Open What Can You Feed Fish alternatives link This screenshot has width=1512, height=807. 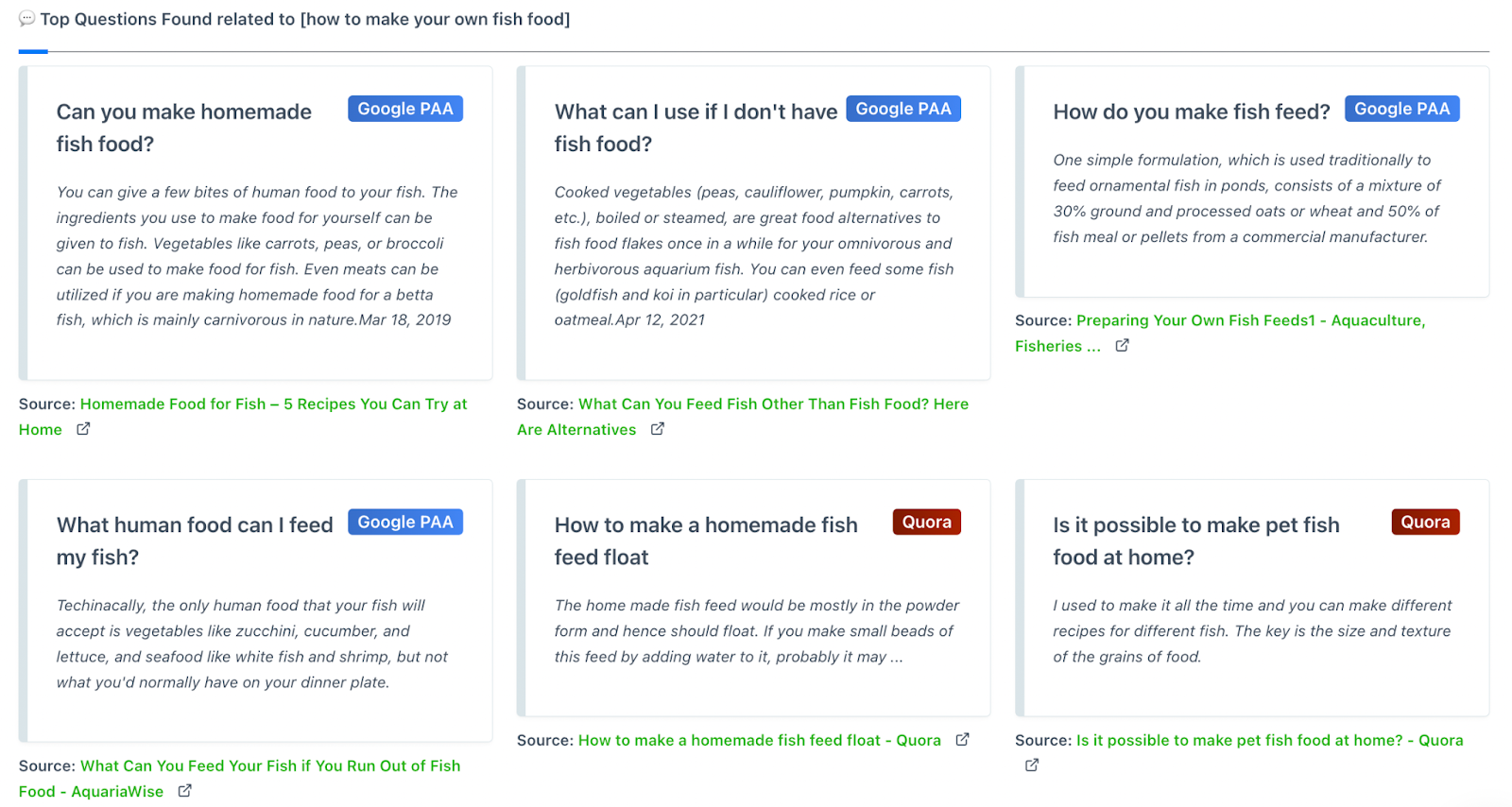(x=773, y=404)
